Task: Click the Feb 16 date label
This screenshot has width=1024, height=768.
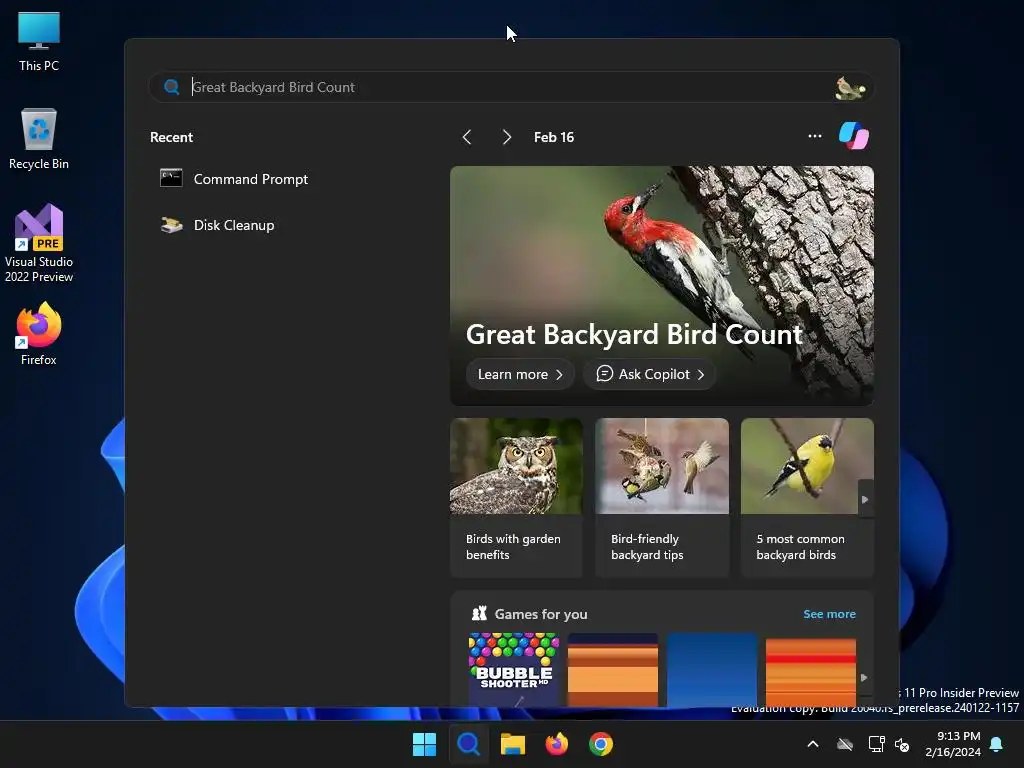Action: tap(554, 137)
